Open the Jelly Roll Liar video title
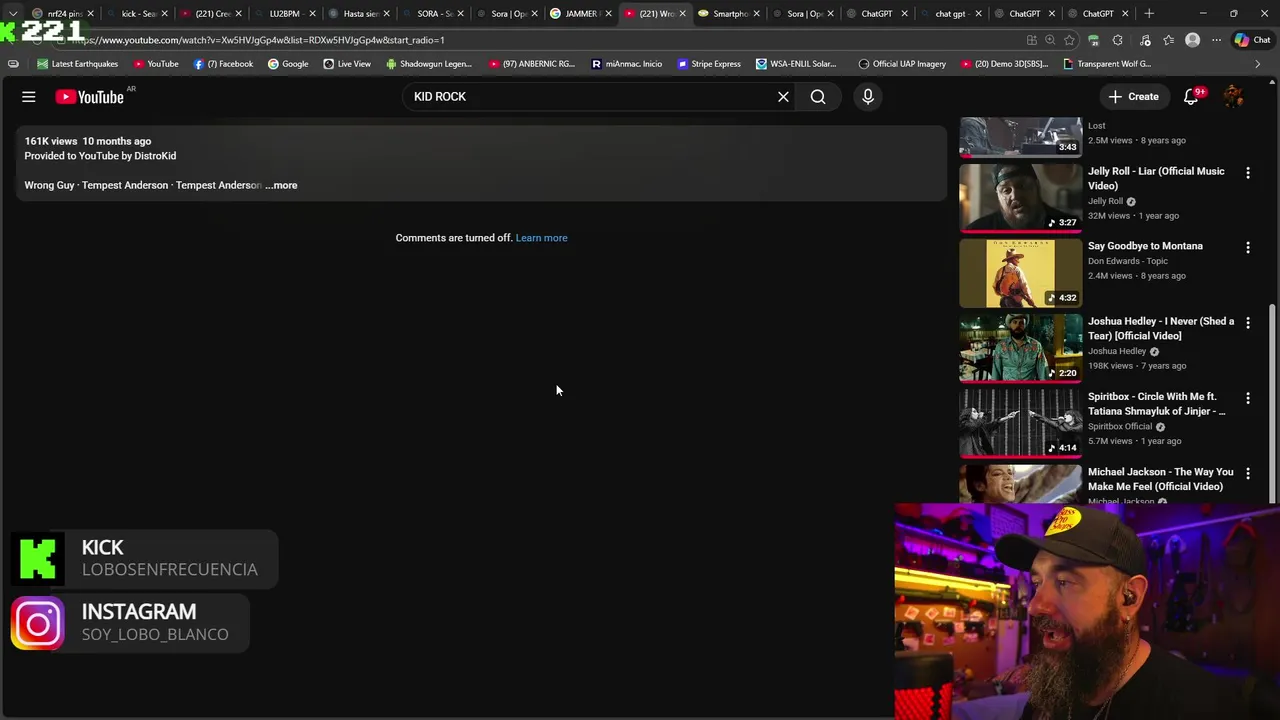The width and height of the screenshot is (1280, 720). [x=1156, y=178]
